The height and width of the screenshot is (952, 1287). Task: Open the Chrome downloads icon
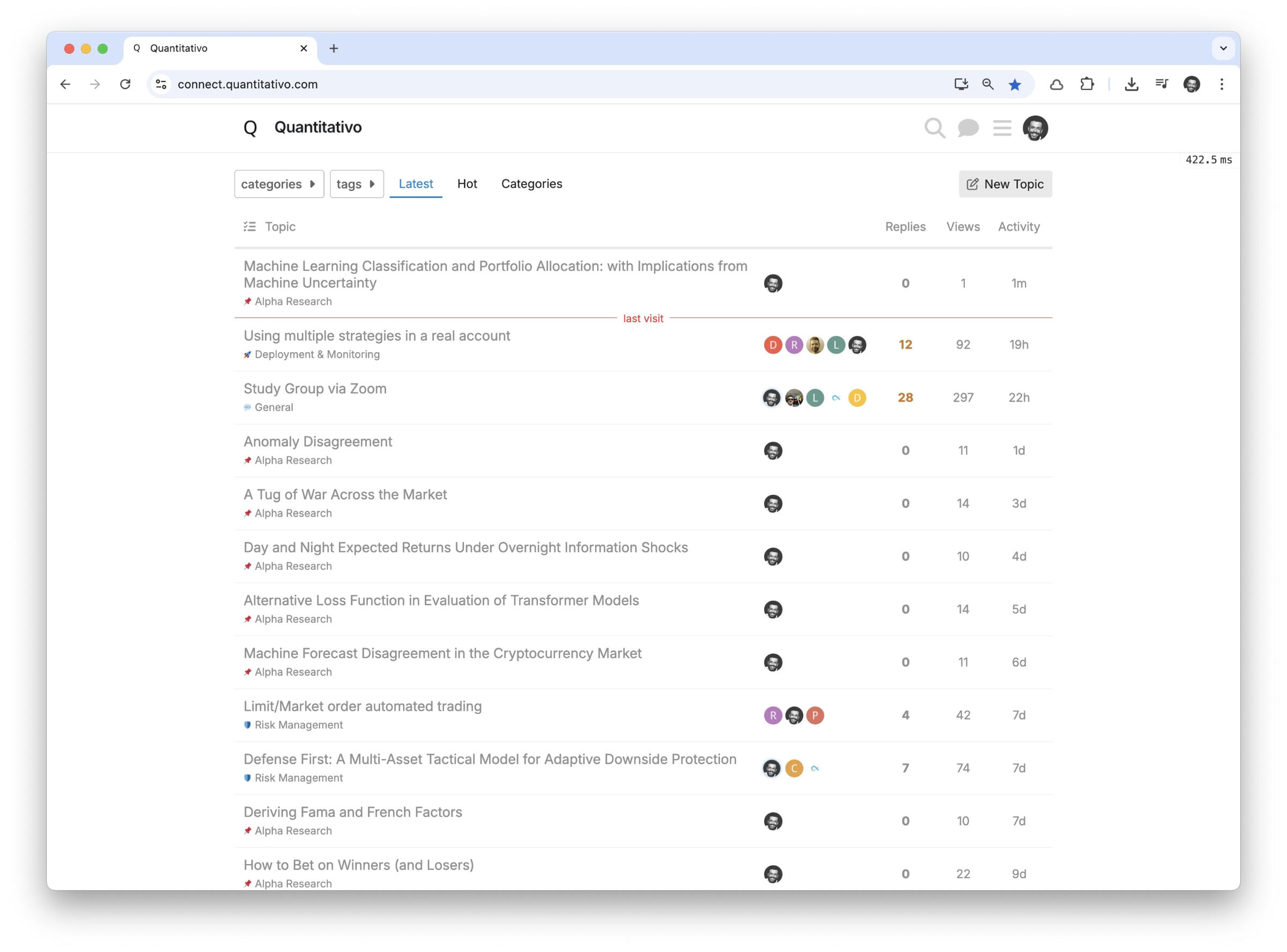(1131, 84)
